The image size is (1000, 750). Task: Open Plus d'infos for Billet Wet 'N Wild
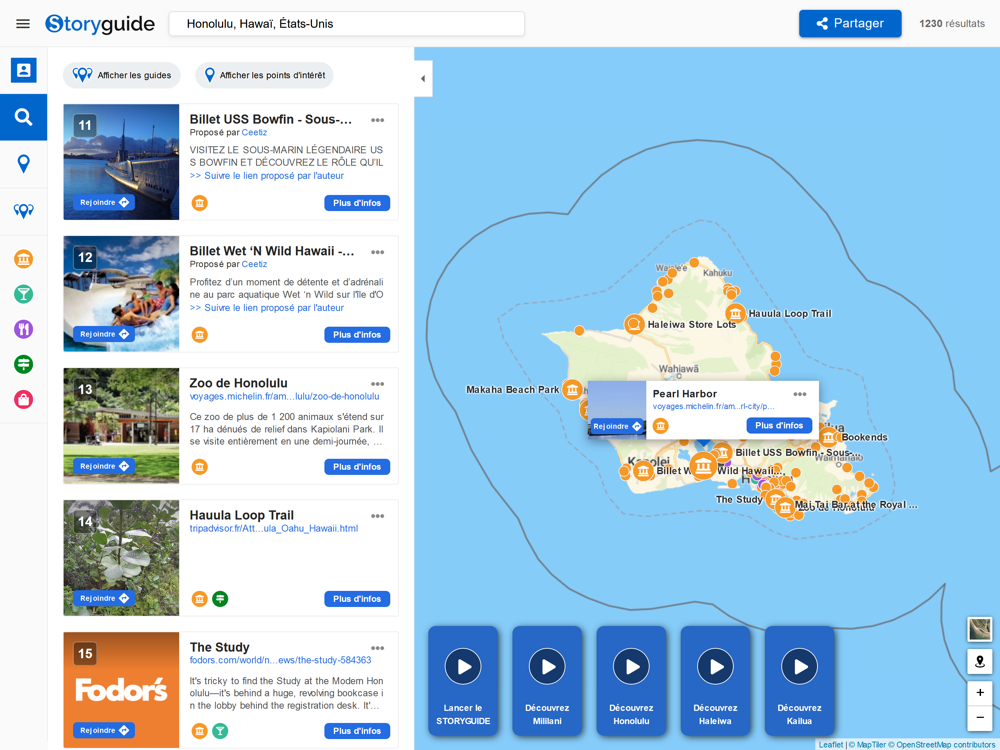[357, 335]
